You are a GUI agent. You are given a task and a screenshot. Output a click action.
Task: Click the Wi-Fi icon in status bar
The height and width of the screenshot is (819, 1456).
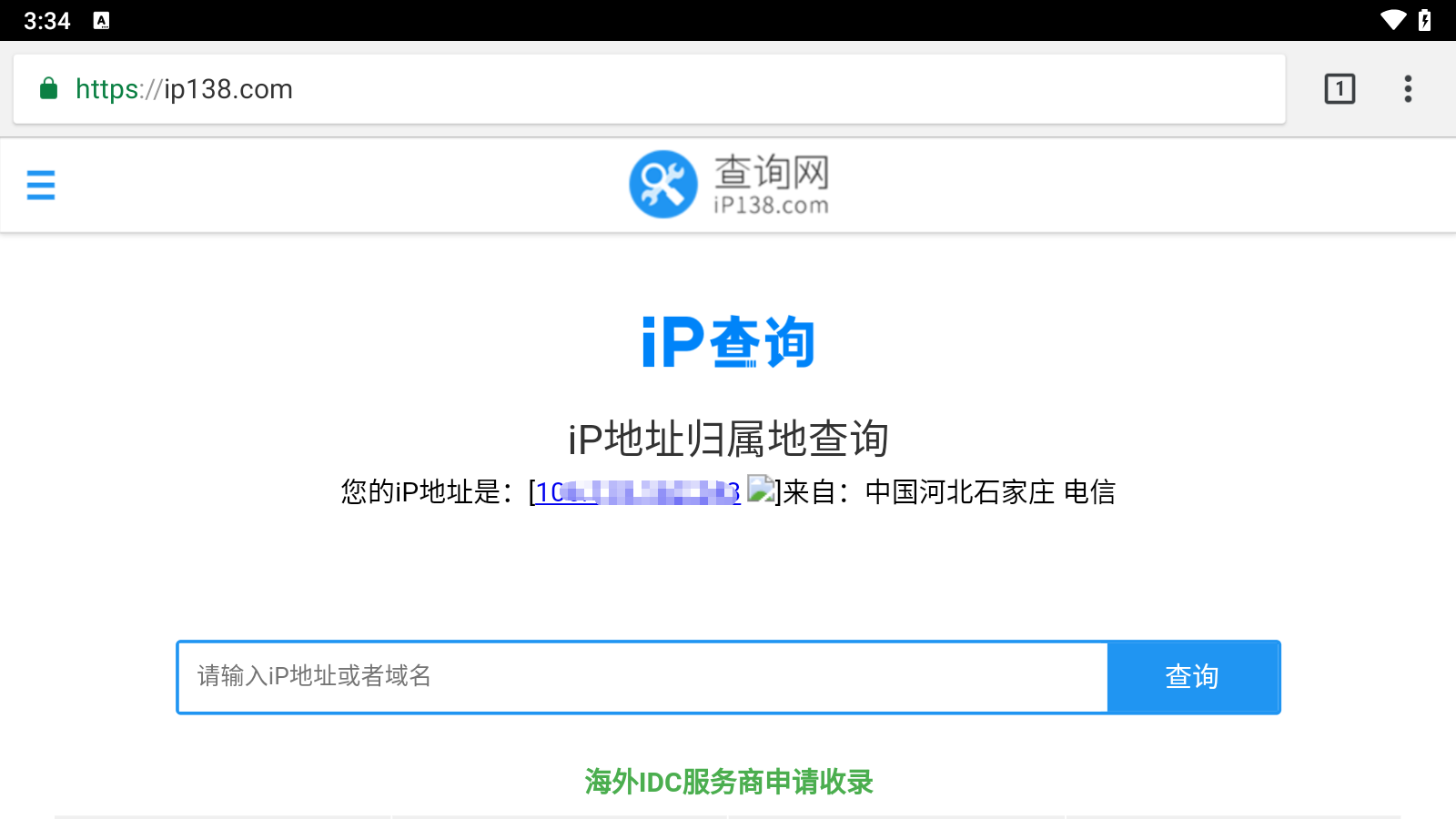tap(1393, 19)
